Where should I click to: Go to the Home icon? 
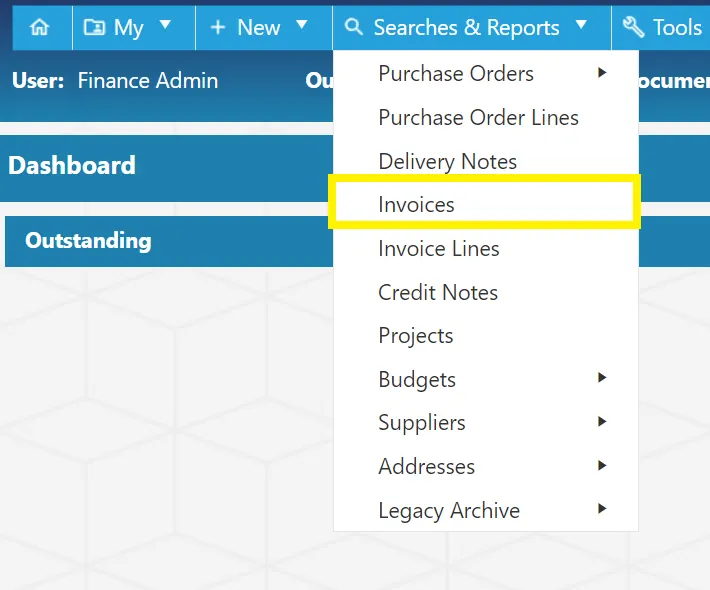point(39,27)
